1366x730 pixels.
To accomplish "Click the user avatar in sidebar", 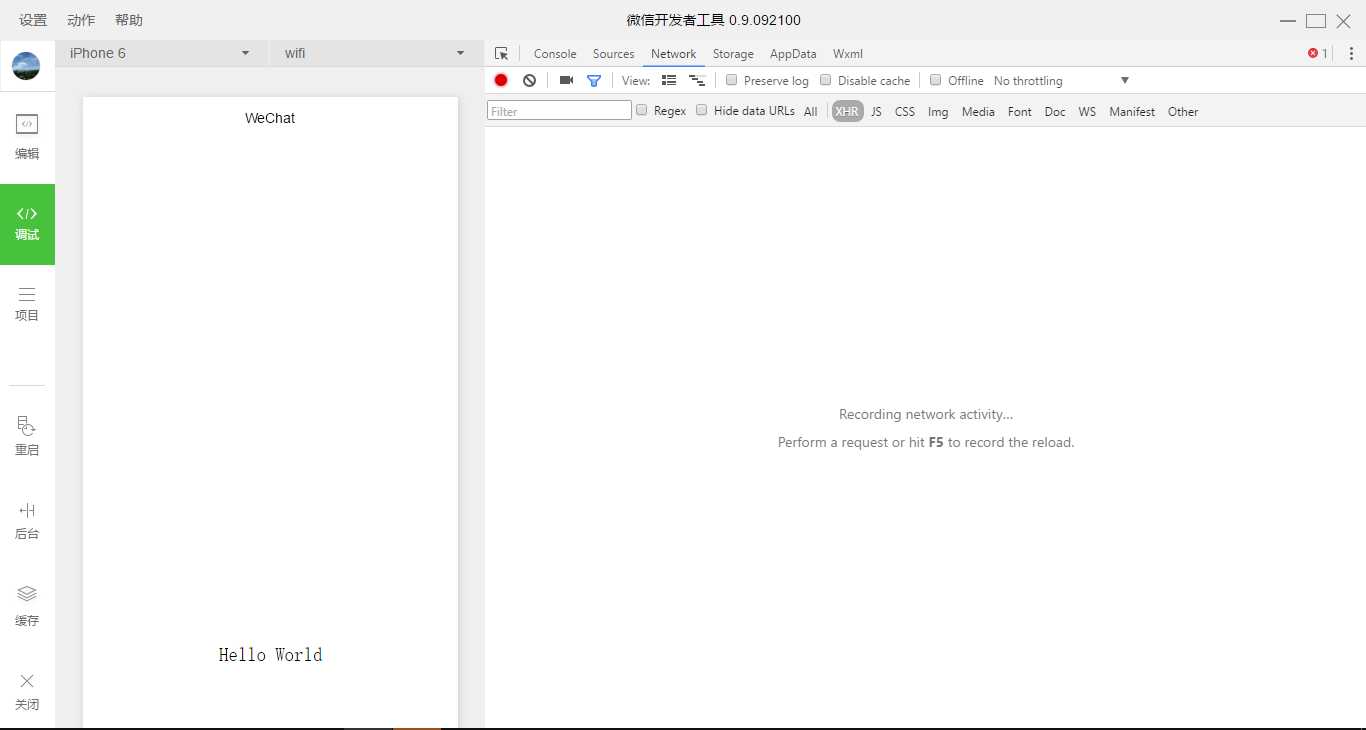I will pyautogui.click(x=26, y=66).
